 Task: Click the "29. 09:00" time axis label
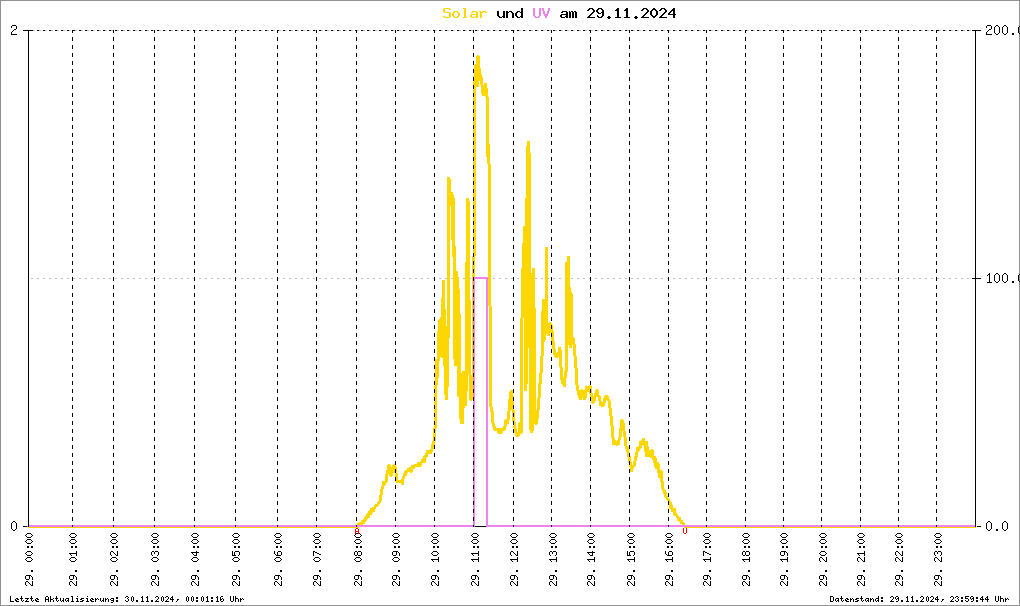[x=396, y=559]
